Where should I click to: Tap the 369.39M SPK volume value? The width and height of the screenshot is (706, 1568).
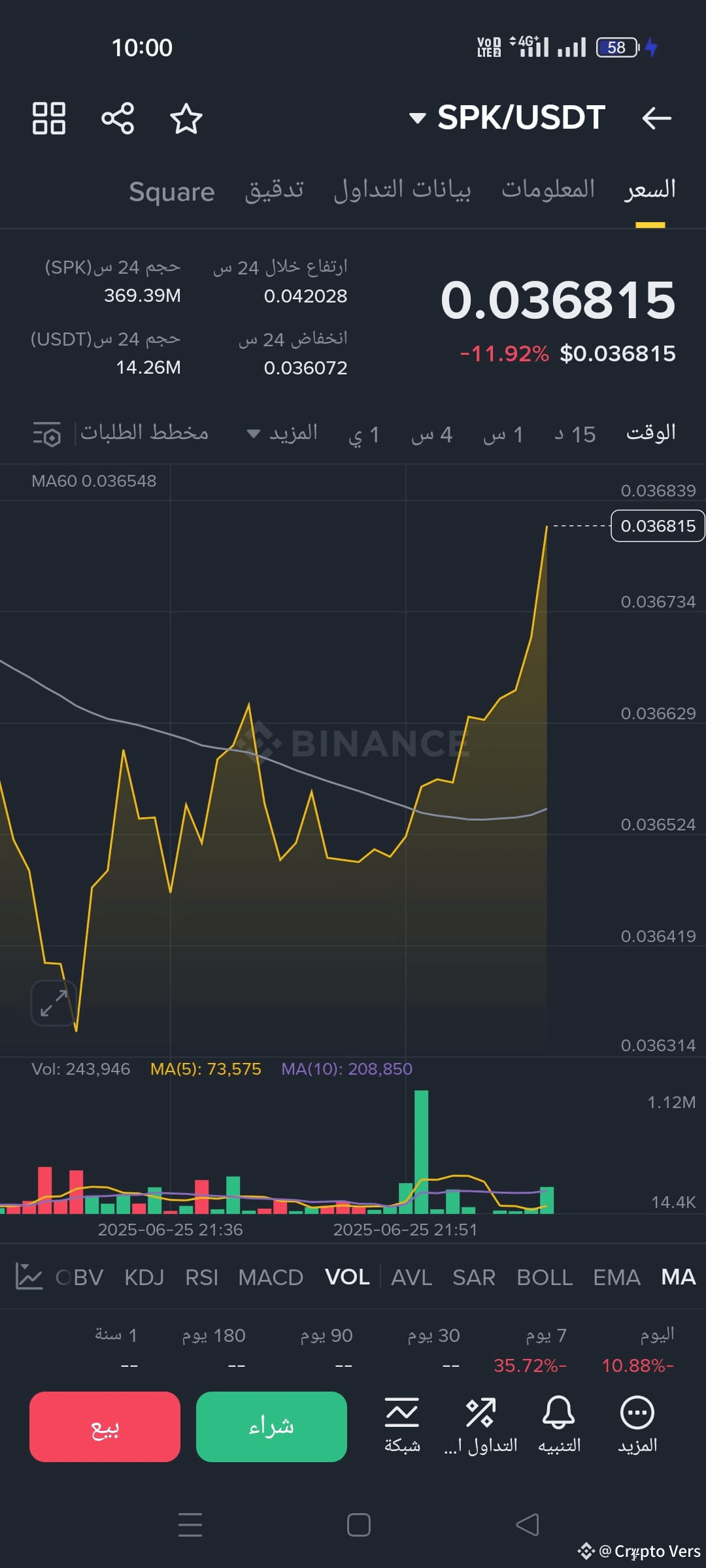click(x=143, y=295)
